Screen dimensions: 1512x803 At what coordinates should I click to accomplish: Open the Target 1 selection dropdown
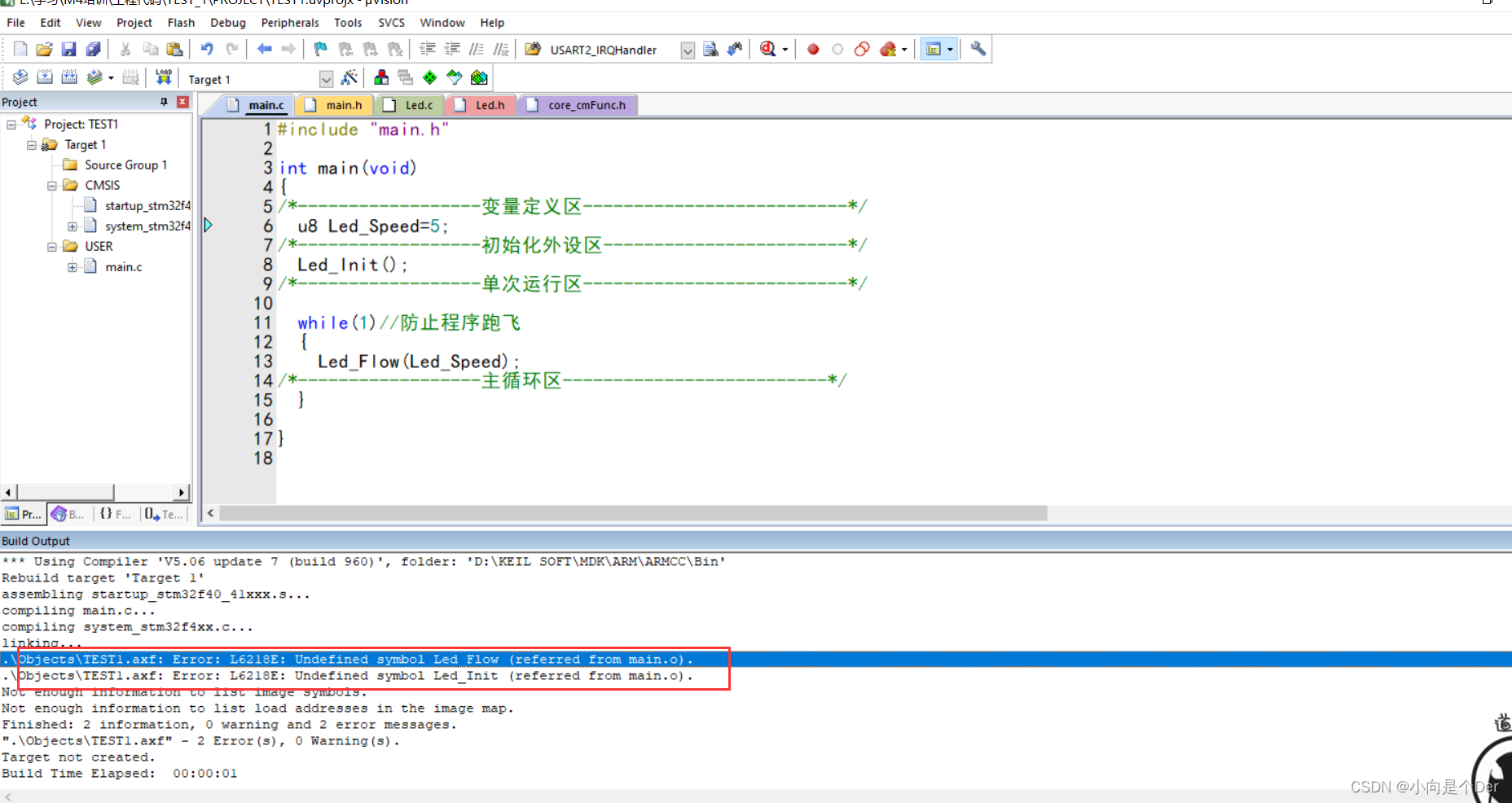[x=326, y=79]
